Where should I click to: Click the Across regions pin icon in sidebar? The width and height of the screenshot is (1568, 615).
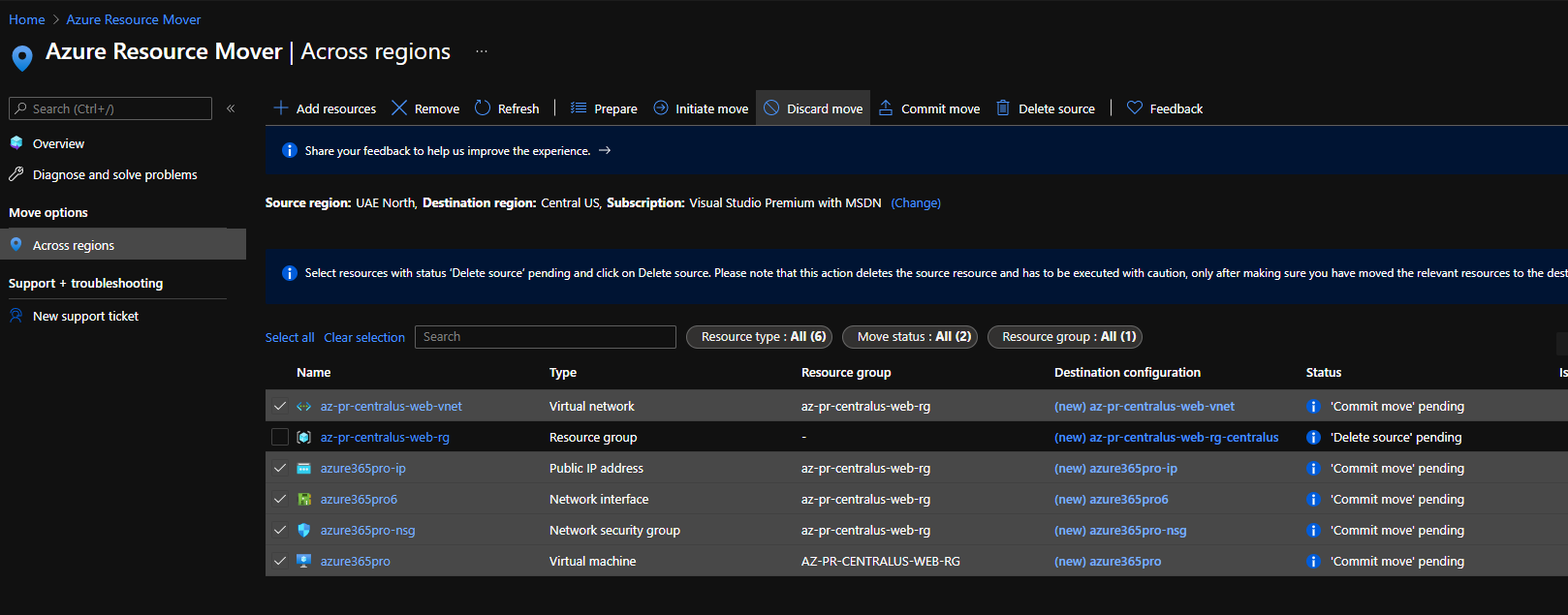pos(16,245)
